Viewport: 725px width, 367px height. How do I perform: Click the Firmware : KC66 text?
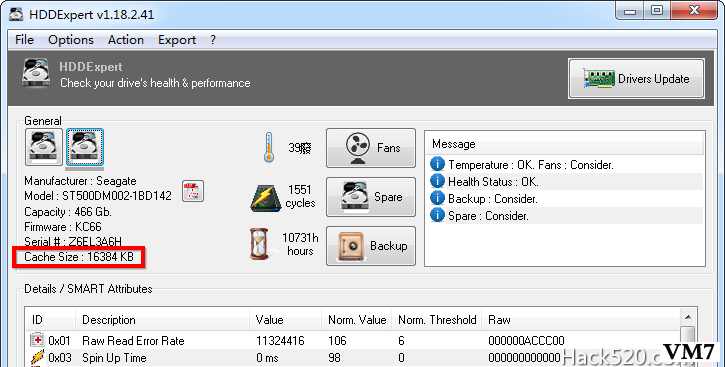point(63,227)
